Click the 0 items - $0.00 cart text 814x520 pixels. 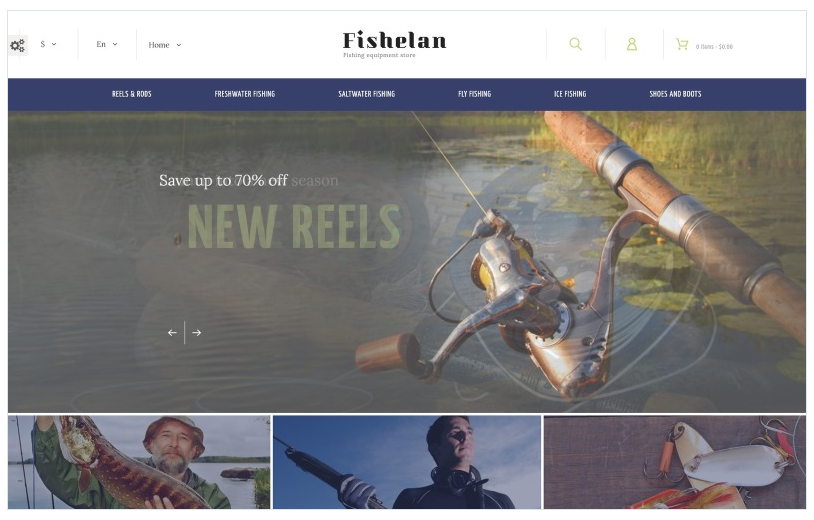click(714, 47)
